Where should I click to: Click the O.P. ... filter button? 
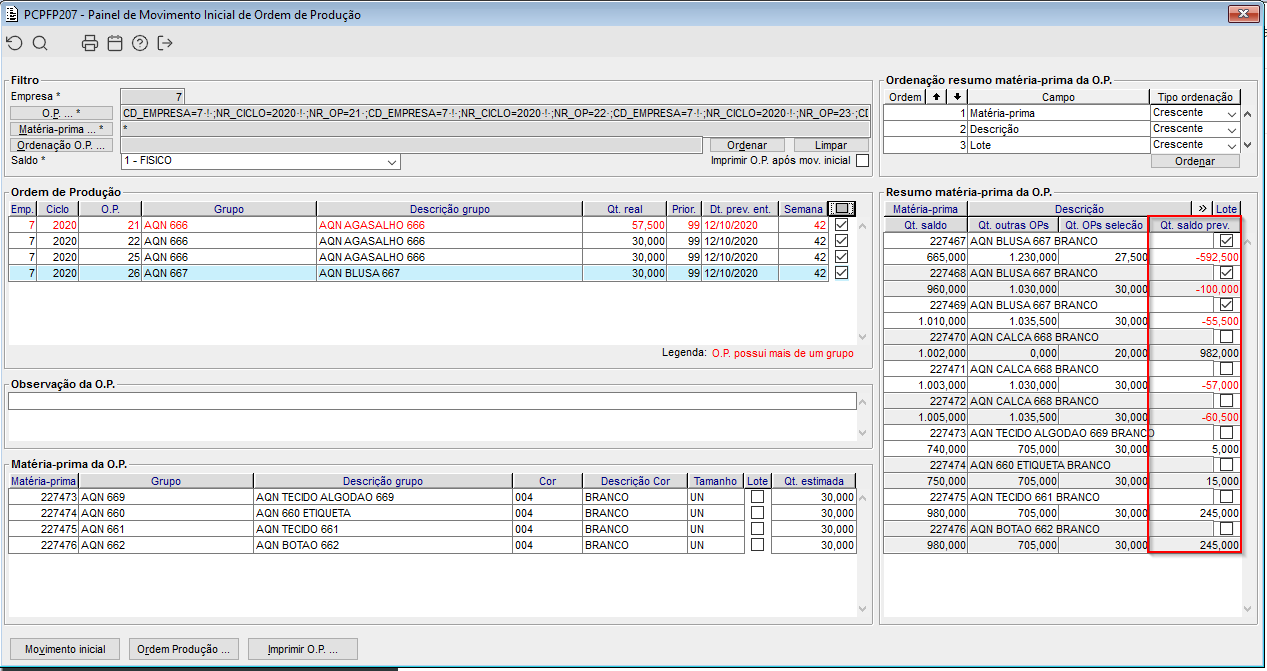tap(61, 113)
